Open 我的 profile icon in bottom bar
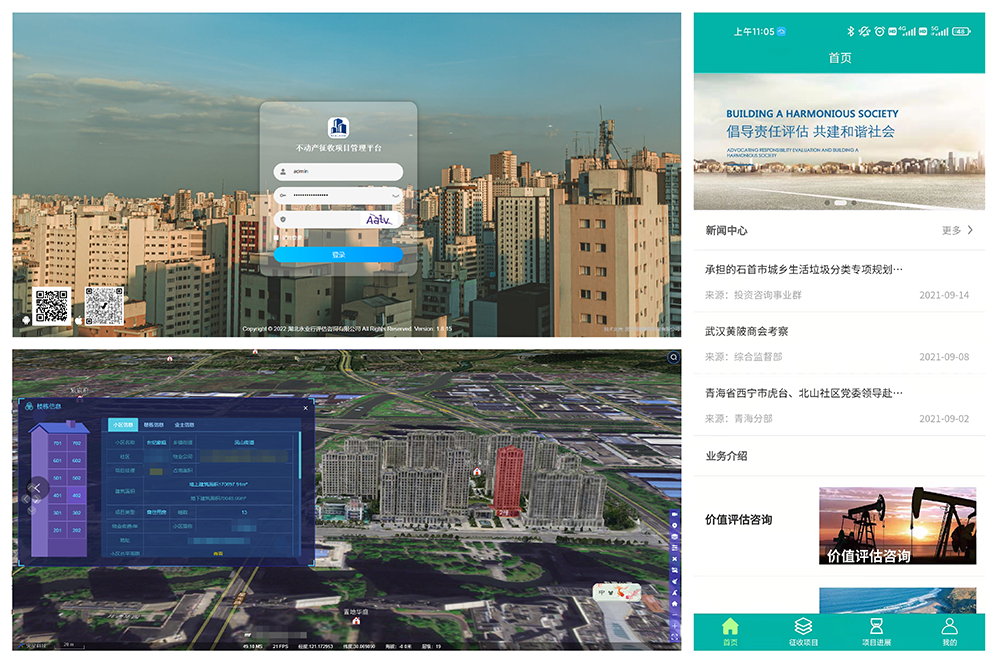The image size is (1000, 663). [x=949, y=632]
